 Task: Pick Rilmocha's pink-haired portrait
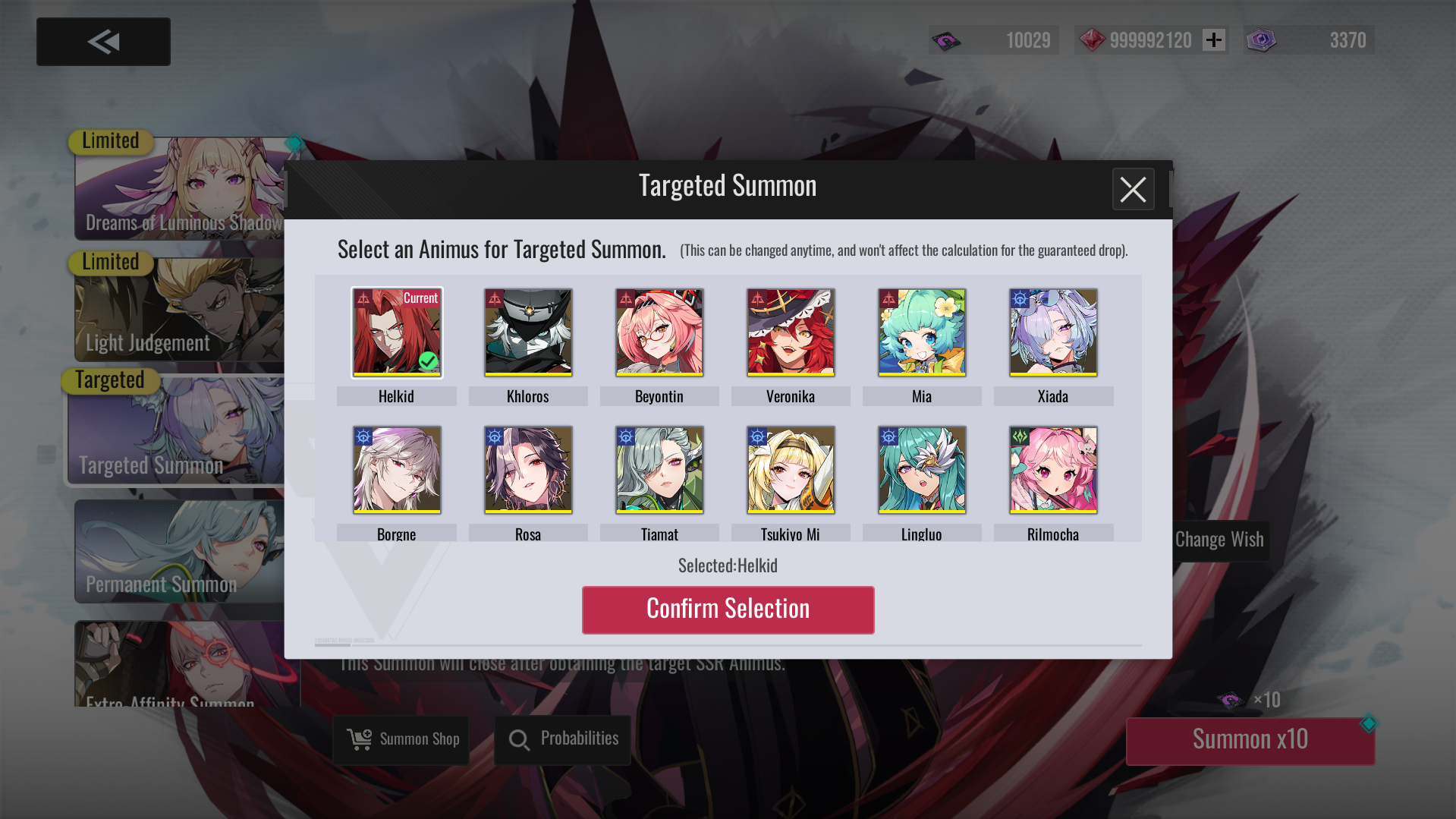1053,470
